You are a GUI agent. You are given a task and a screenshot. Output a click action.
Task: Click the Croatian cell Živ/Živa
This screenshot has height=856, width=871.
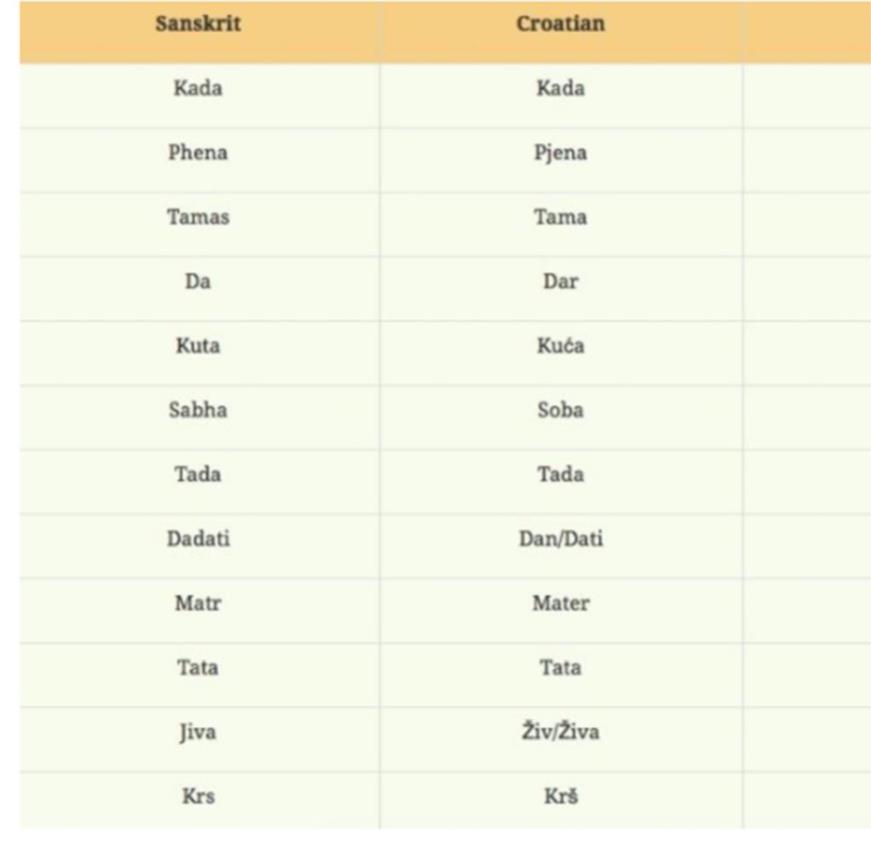(560, 731)
